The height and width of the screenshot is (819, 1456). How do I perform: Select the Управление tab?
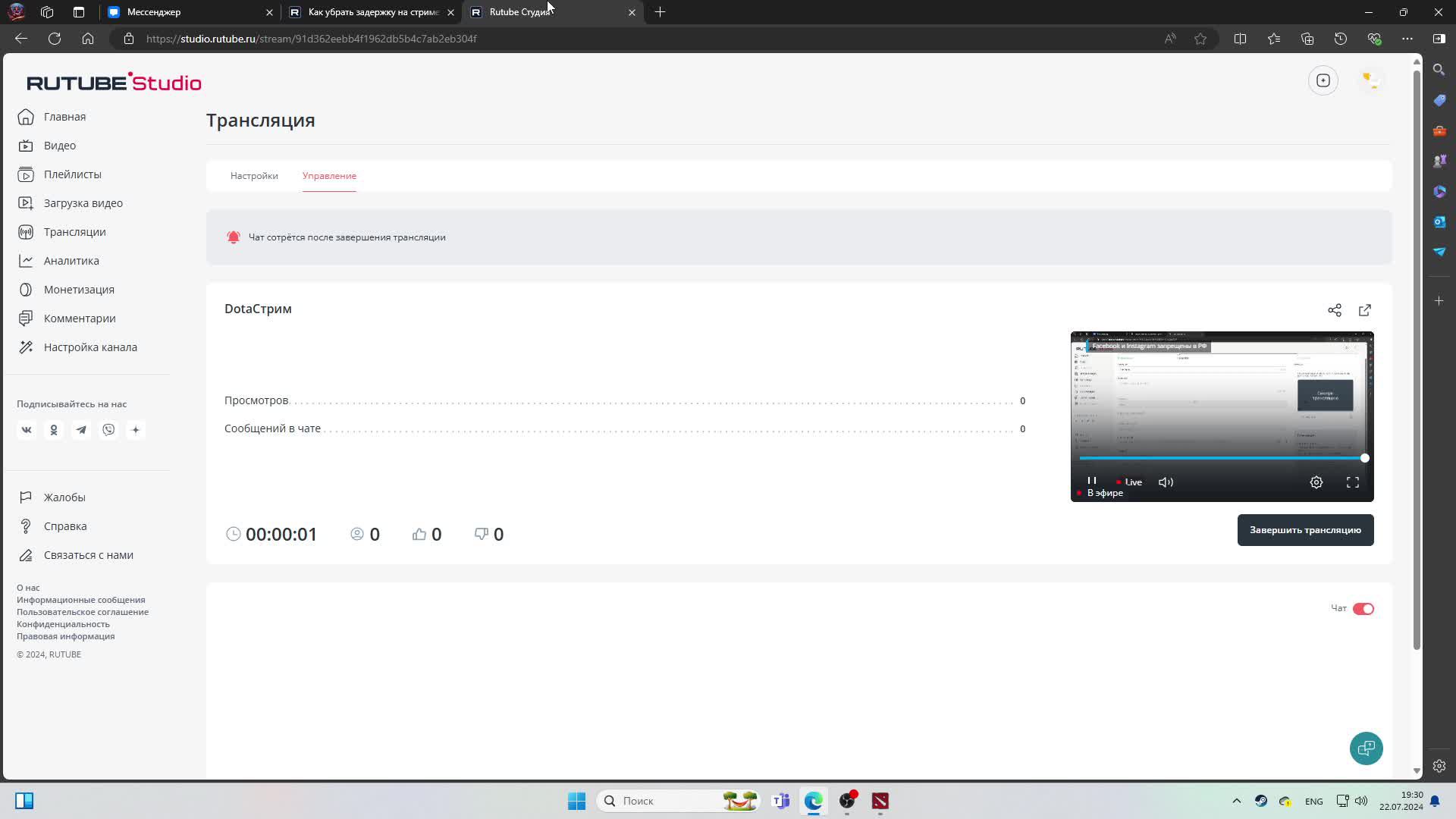329,176
